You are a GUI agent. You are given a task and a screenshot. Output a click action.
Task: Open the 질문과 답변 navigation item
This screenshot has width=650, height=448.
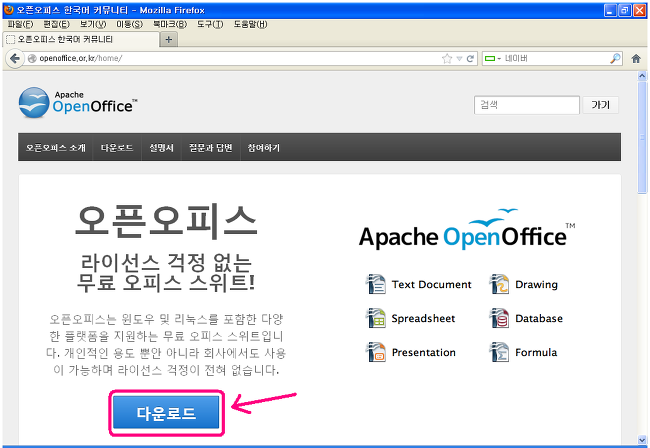click(x=211, y=148)
